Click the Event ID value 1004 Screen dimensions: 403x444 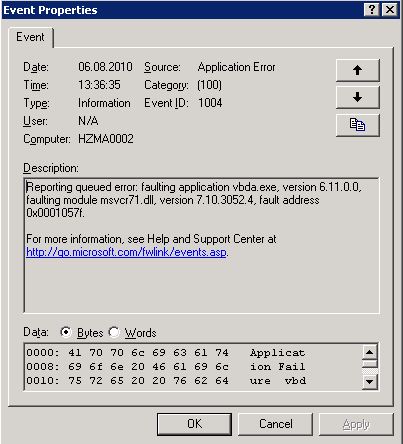coord(210,103)
